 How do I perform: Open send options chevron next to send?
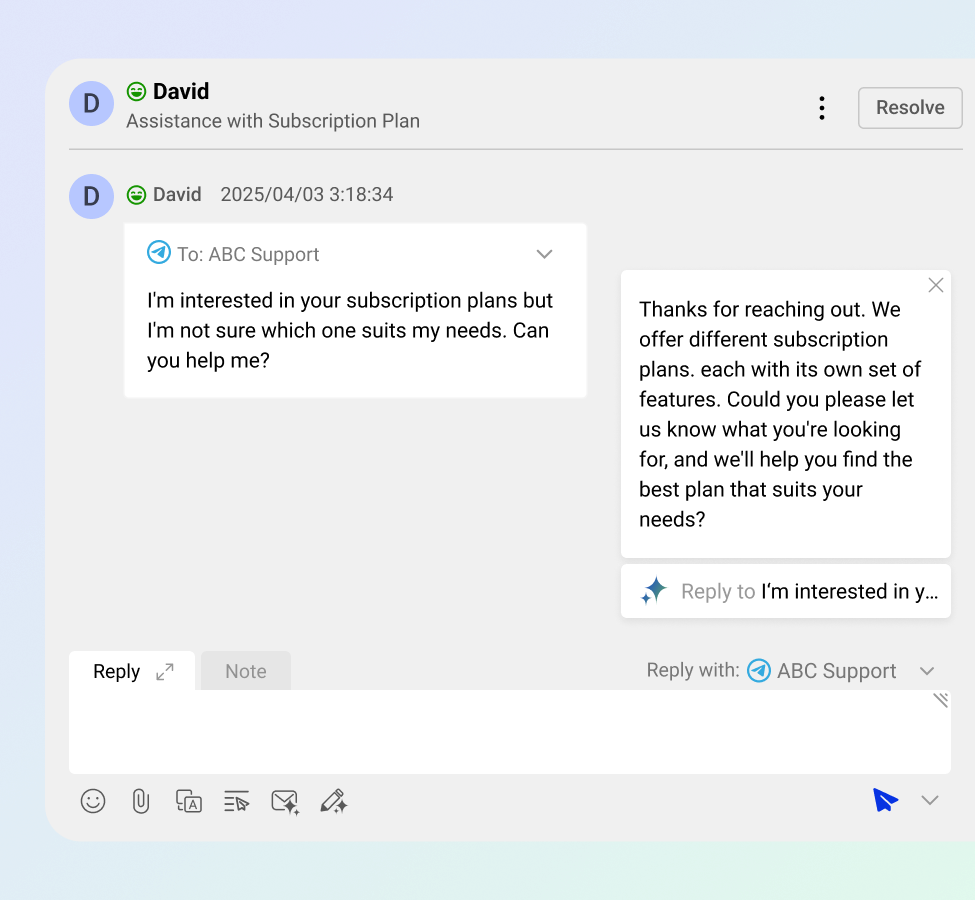[x=930, y=800]
